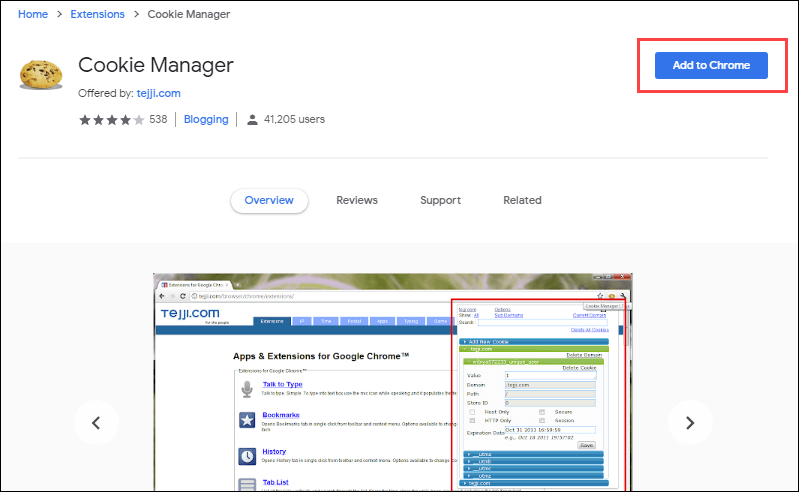799x492 pixels.
Task: Click the Blogging category link
Action: (206, 120)
